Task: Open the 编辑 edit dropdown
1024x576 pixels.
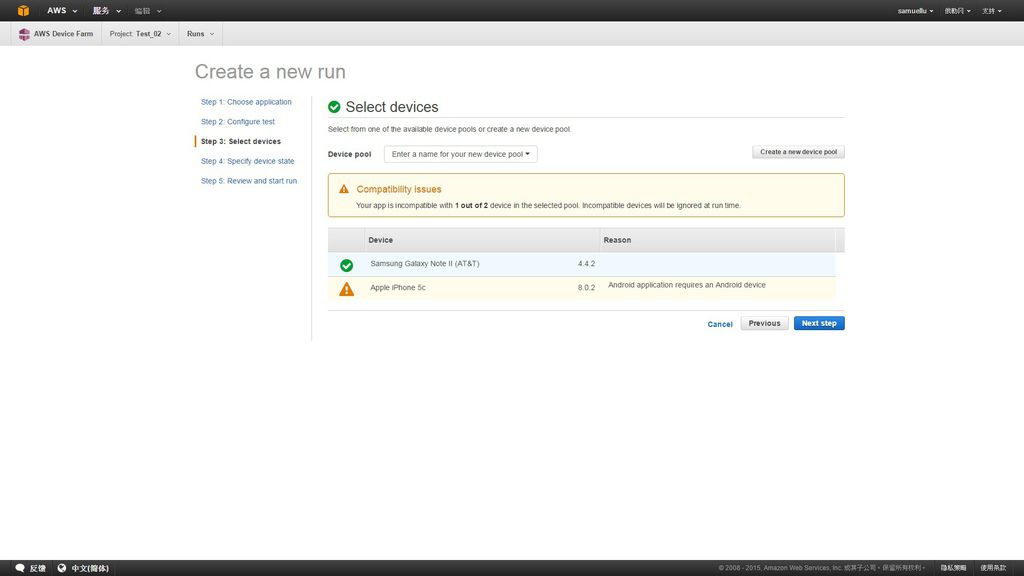Action: (148, 11)
